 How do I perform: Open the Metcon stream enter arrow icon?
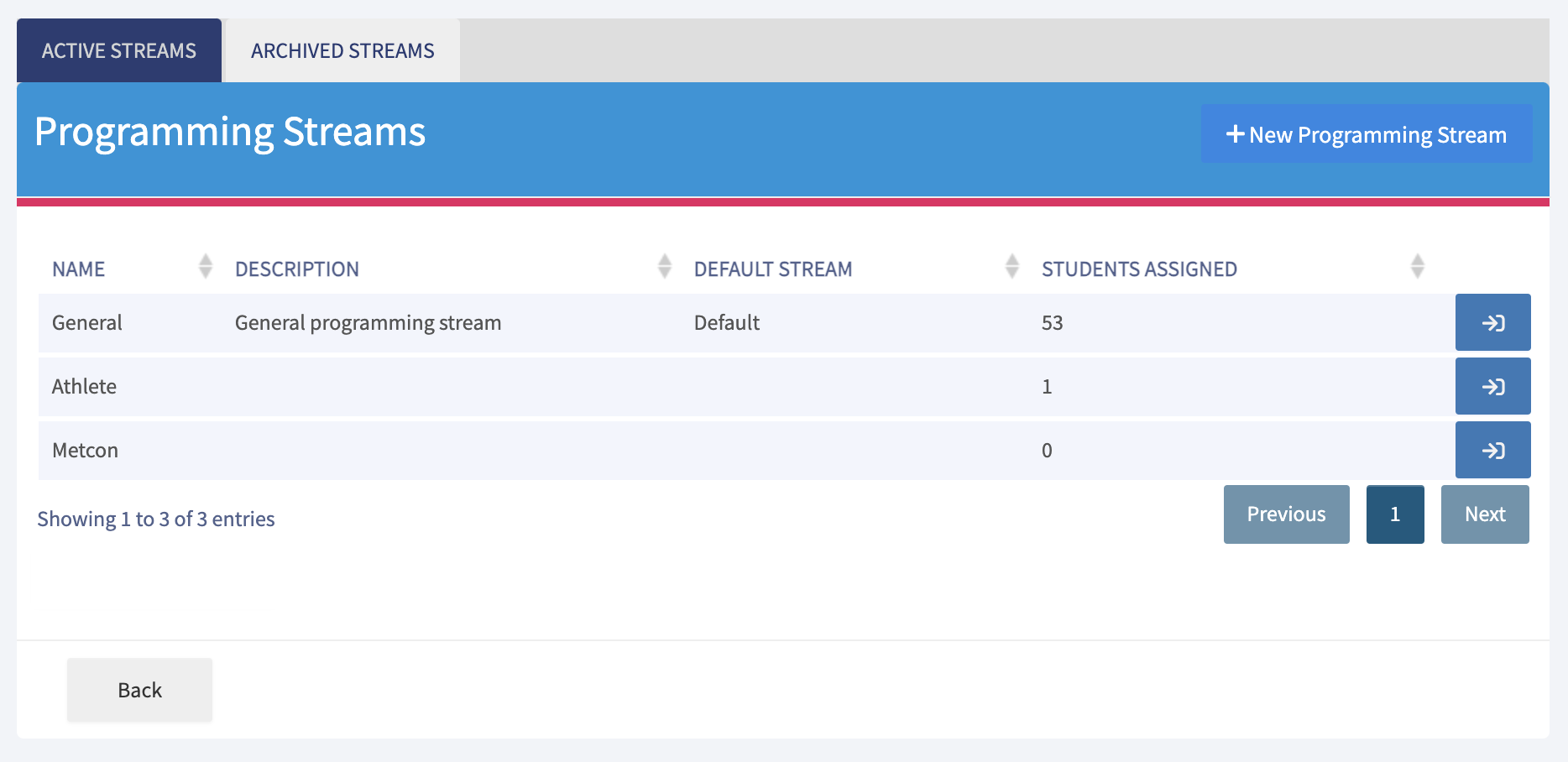click(x=1492, y=451)
